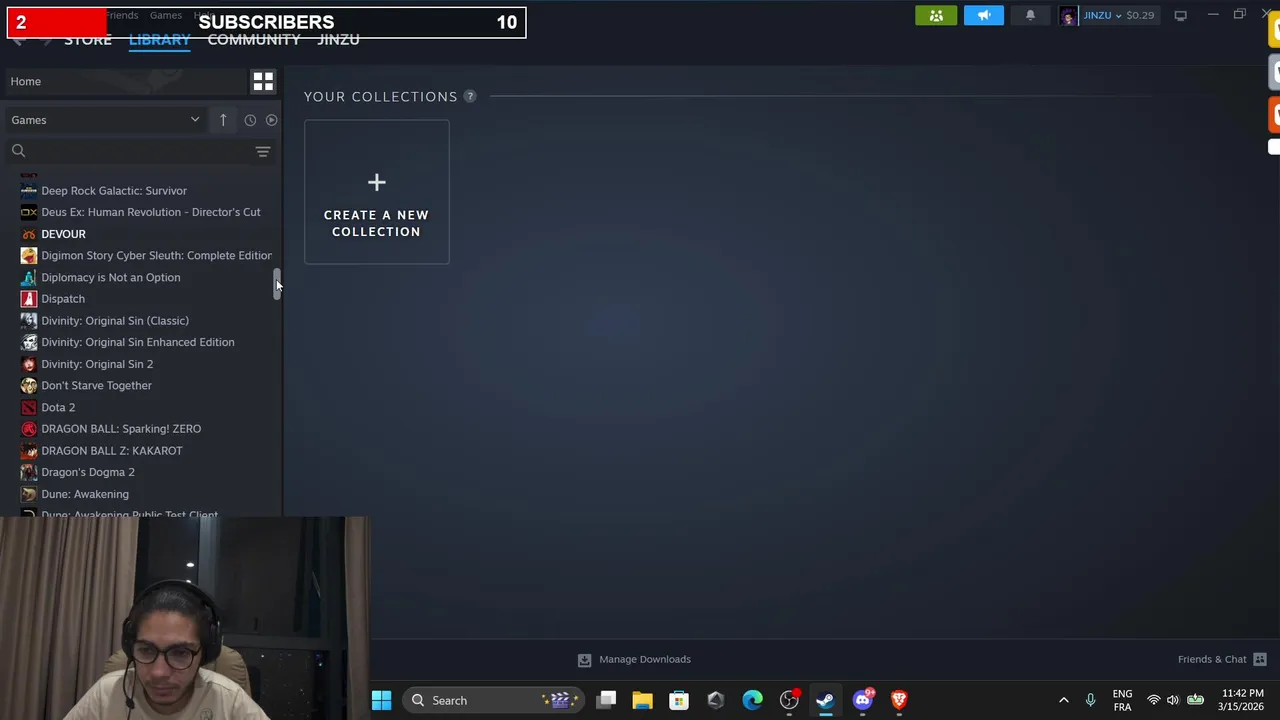Select Don't Starve Together
The image size is (1280, 720).
click(x=97, y=385)
